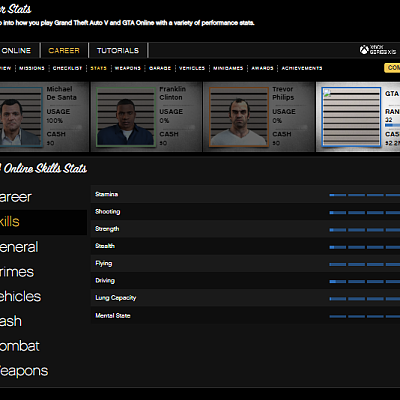Open the Crimes stats category
This screenshot has width=400, height=400.
pos(17,272)
